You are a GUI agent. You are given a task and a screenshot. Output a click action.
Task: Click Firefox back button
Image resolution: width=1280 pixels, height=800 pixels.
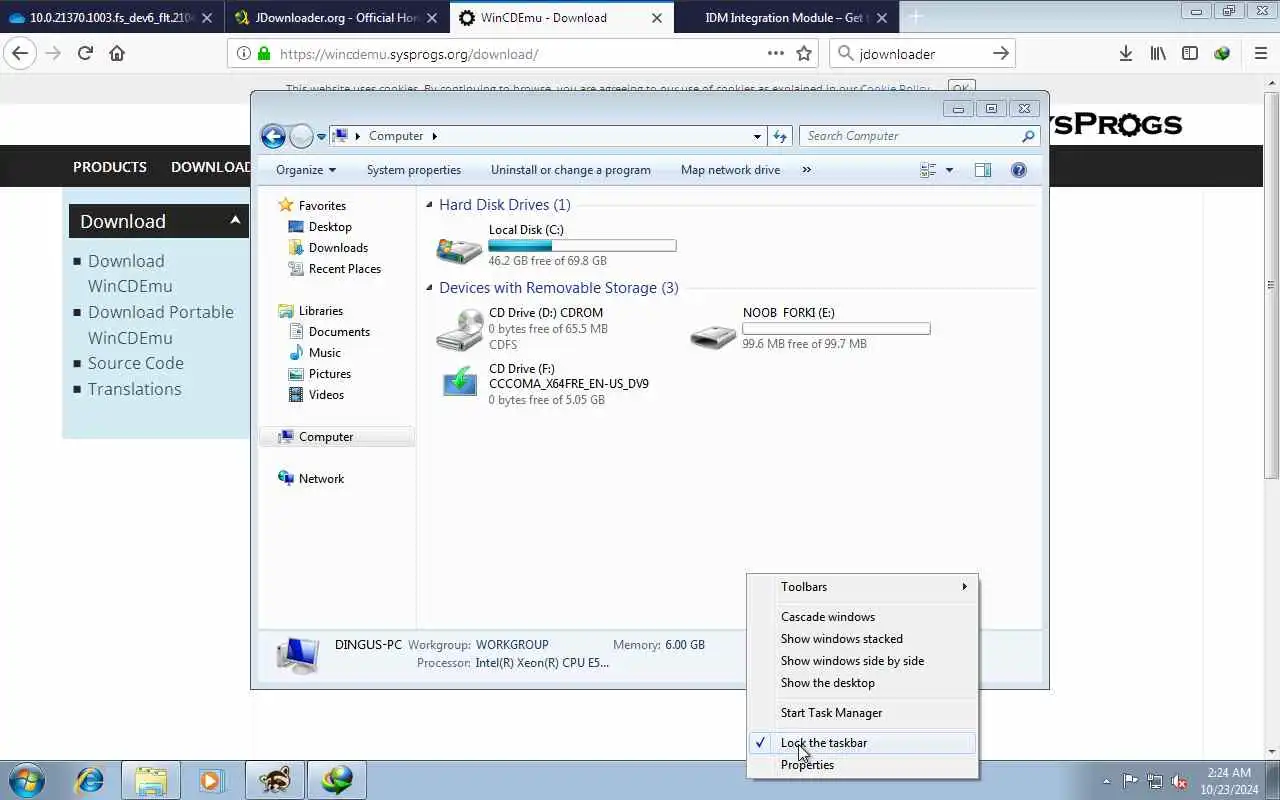click(x=20, y=54)
